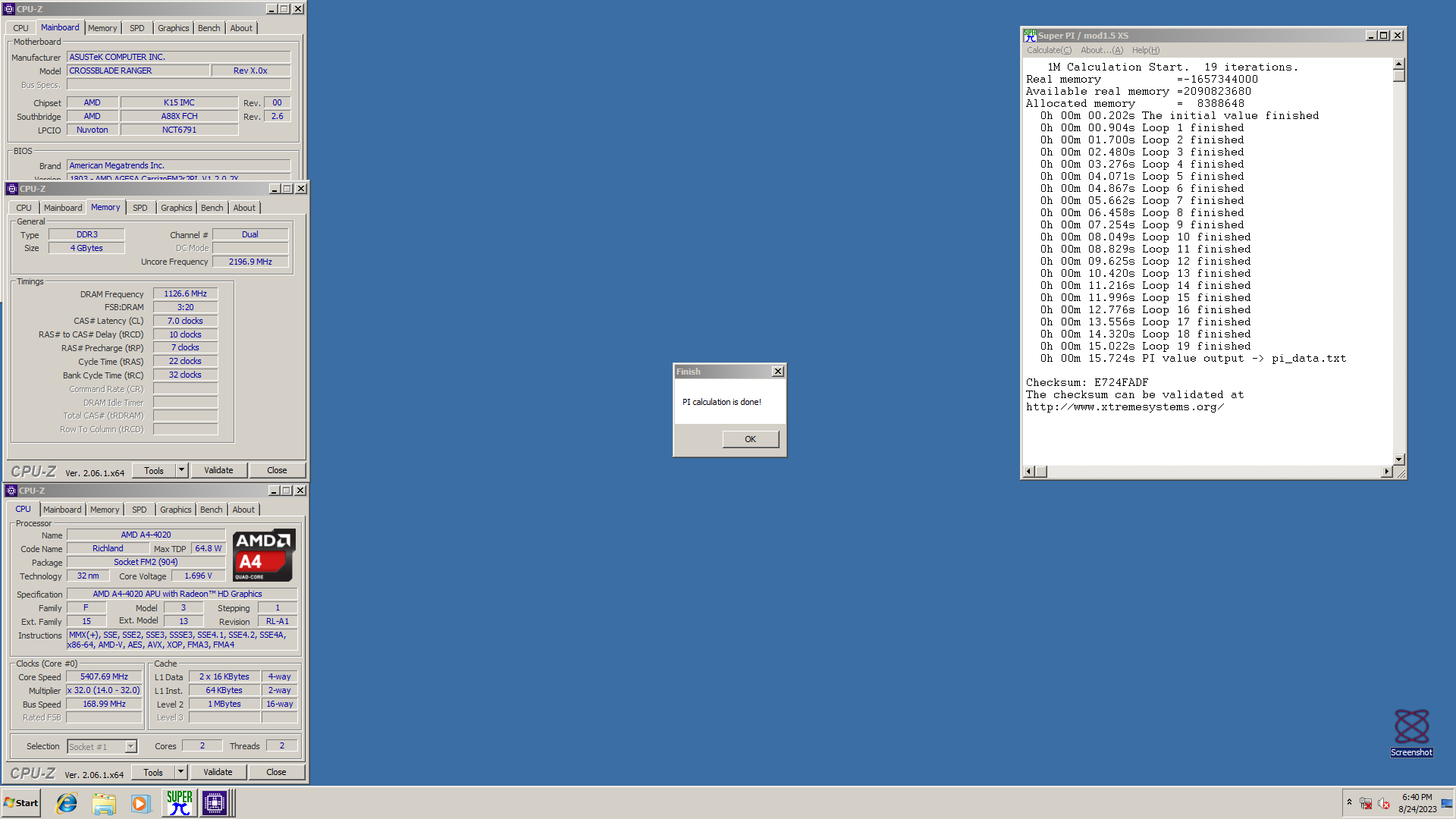1456x819 pixels.
Task: Click the AMD A4-4020 name field
Action: pos(146,535)
